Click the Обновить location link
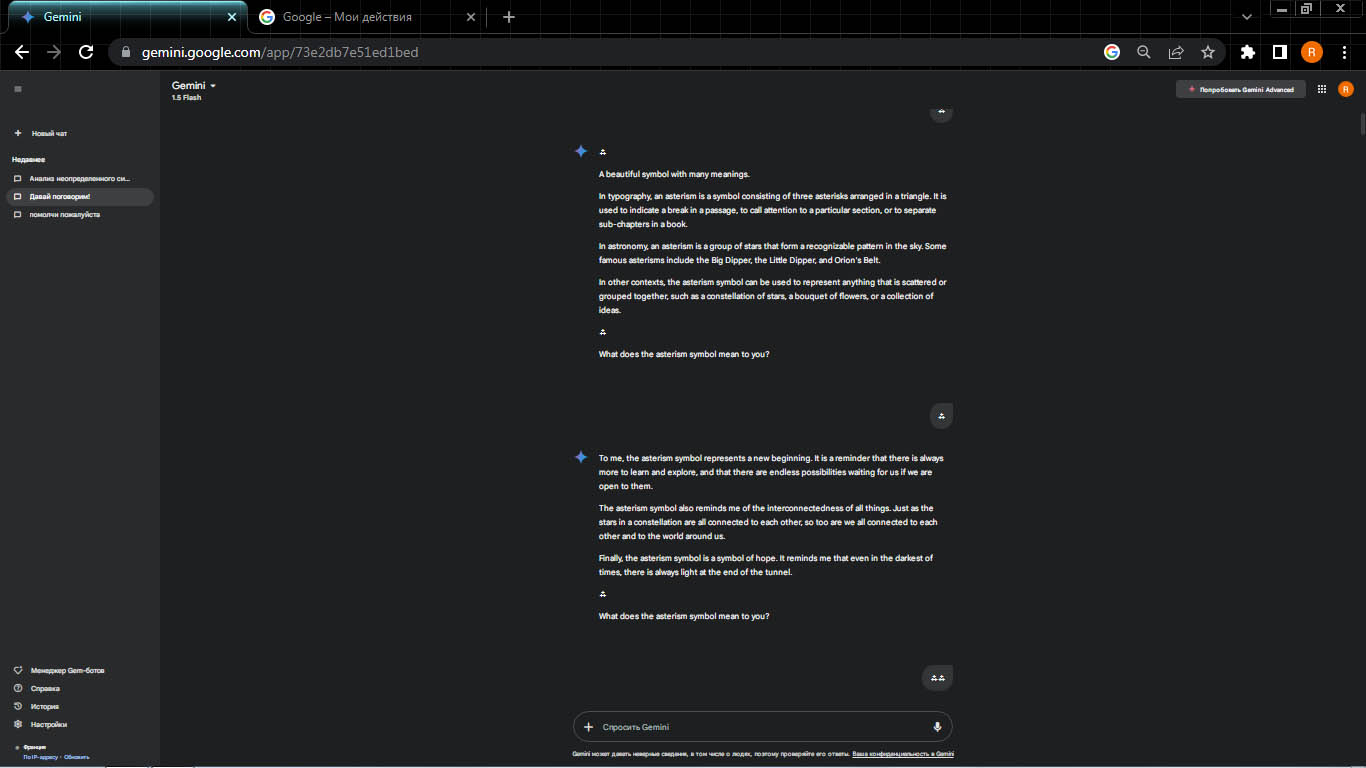1366x768 pixels. pos(77,757)
